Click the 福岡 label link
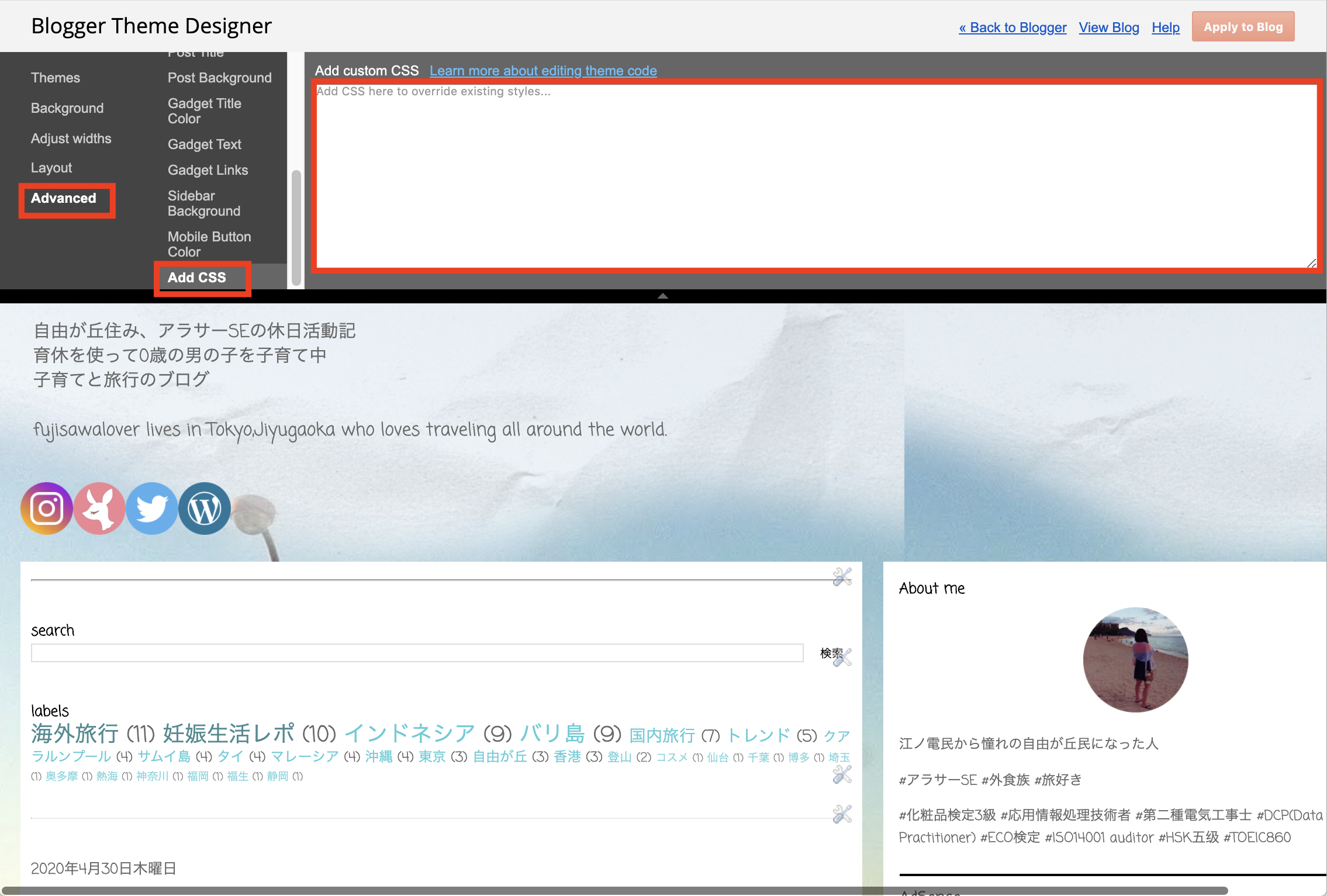Image resolution: width=1327 pixels, height=896 pixels. pyautogui.click(x=198, y=776)
